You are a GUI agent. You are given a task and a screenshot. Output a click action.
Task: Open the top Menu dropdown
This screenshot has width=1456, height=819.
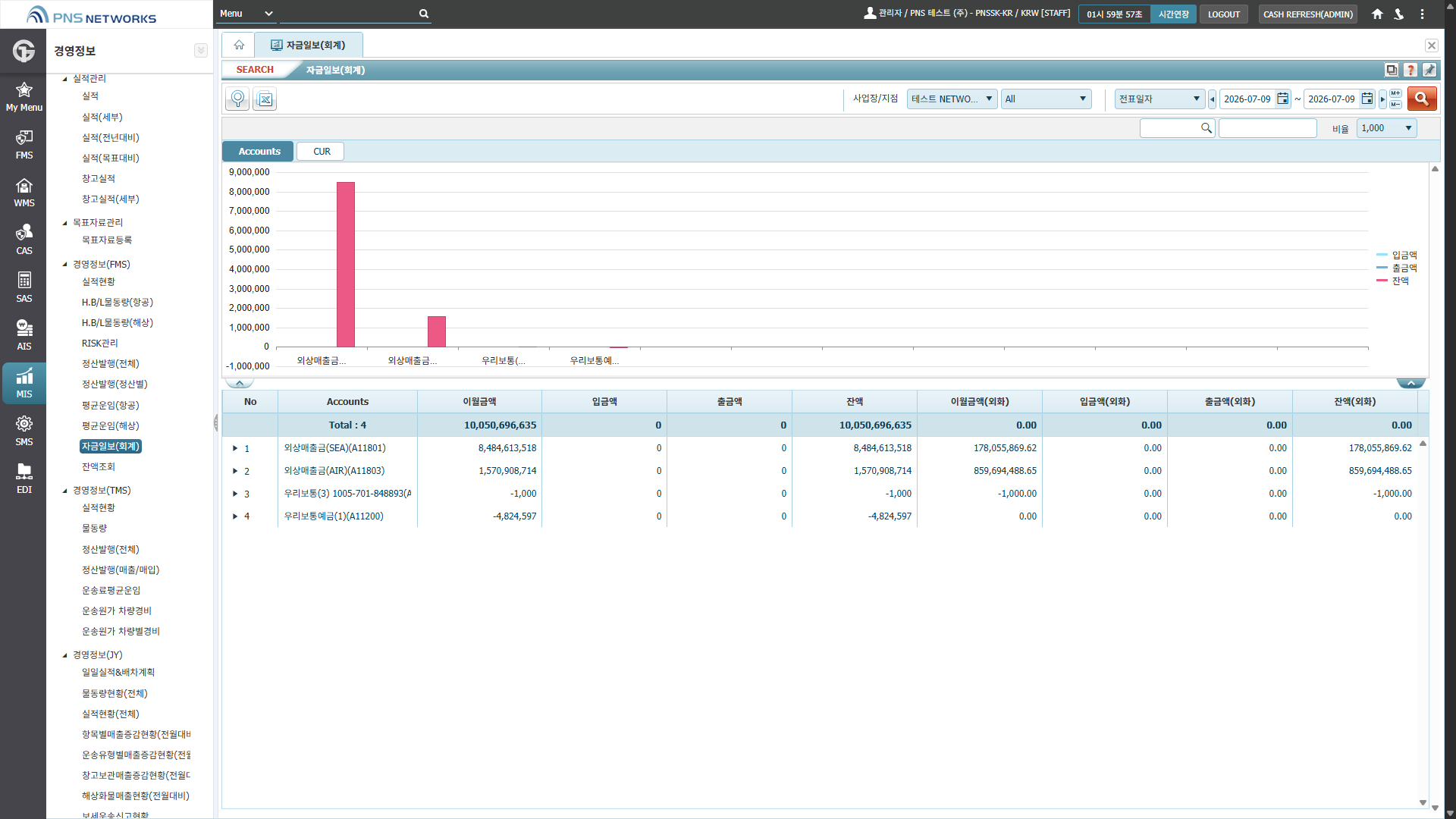[246, 14]
